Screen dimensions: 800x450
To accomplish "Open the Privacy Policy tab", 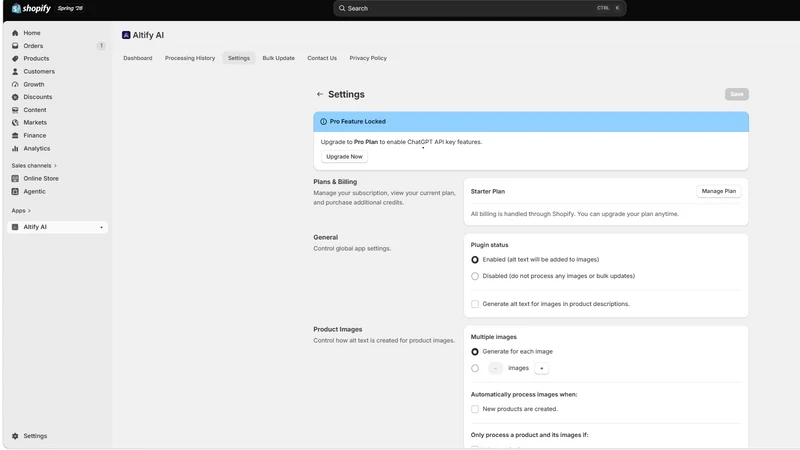I will [368, 58].
